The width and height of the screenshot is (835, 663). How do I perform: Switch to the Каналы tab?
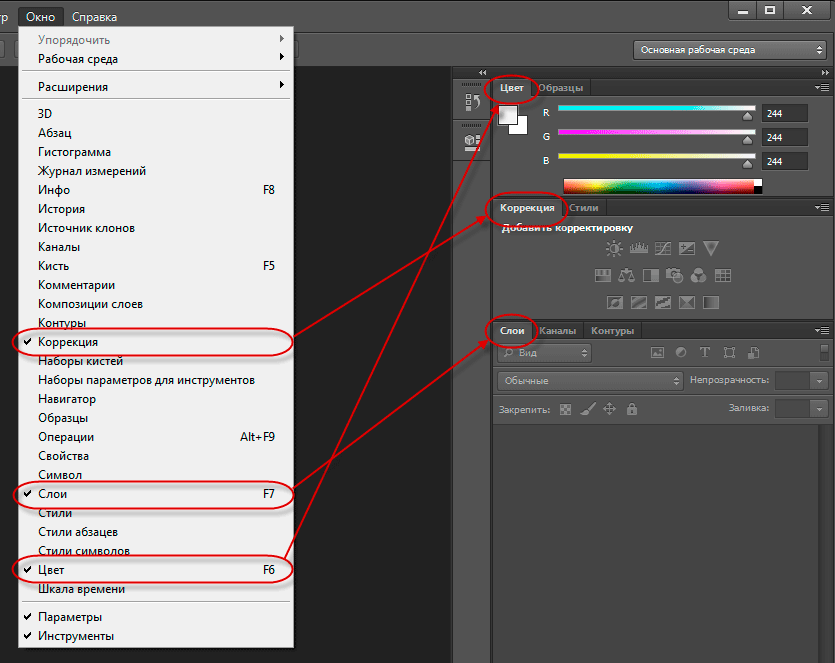pyautogui.click(x=558, y=331)
